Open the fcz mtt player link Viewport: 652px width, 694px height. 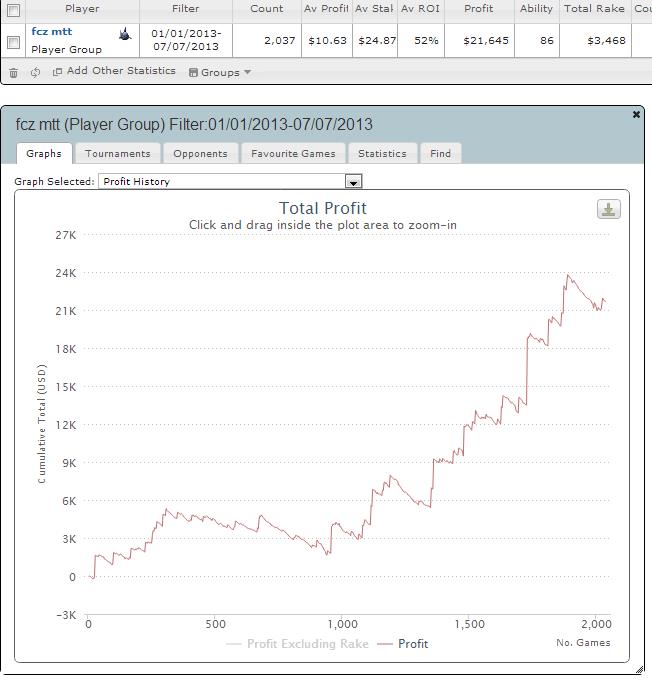coord(52,32)
